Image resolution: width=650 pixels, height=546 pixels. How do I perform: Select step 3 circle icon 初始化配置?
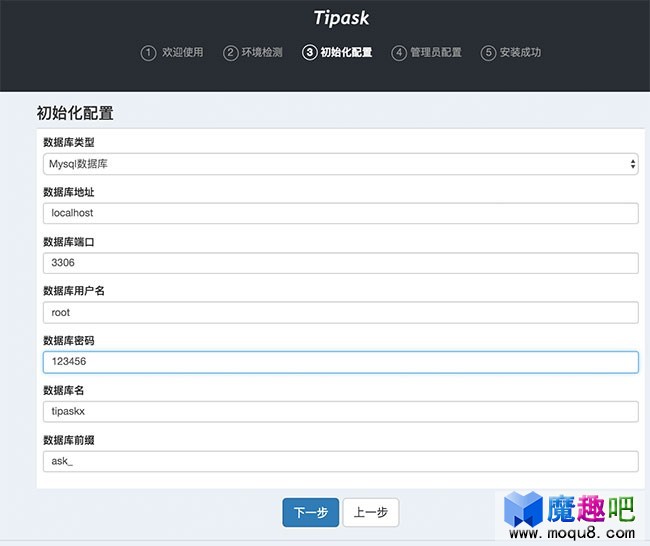310,53
